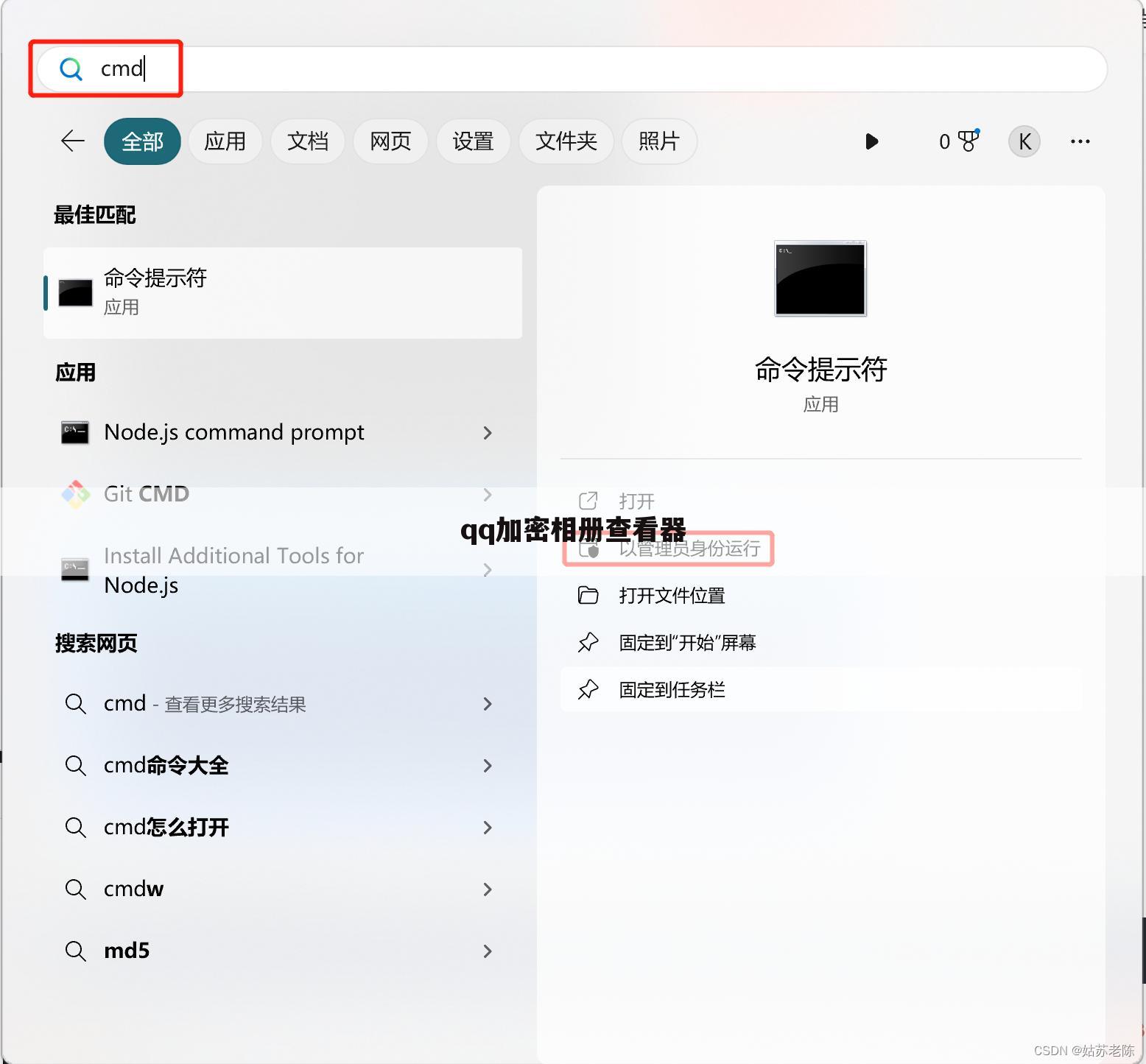
Task: Click pin icon beside 固定到任务栏
Action: (x=588, y=689)
